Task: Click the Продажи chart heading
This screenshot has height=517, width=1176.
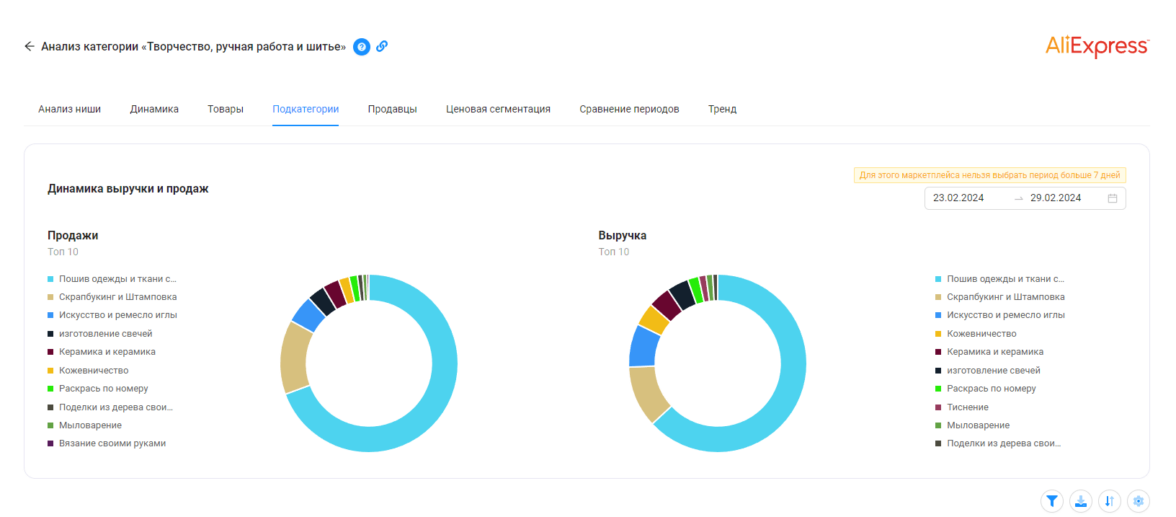Action: (x=73, y=235)
